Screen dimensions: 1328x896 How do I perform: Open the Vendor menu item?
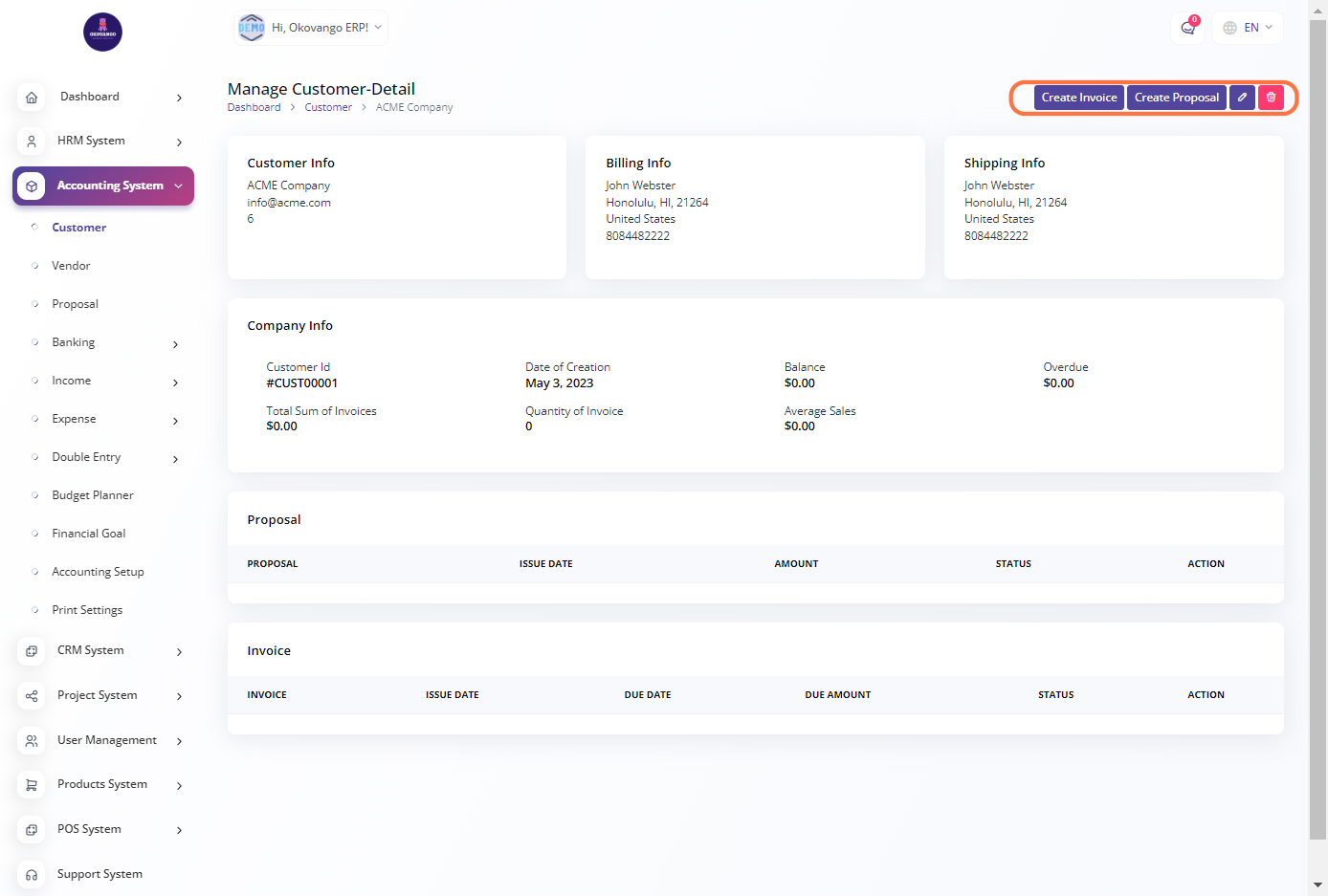tap(71, 266)
